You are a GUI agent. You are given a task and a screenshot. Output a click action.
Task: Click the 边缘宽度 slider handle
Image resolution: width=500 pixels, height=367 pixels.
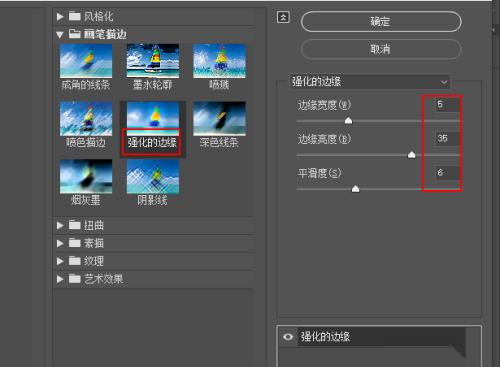click(x=348, y=120)
